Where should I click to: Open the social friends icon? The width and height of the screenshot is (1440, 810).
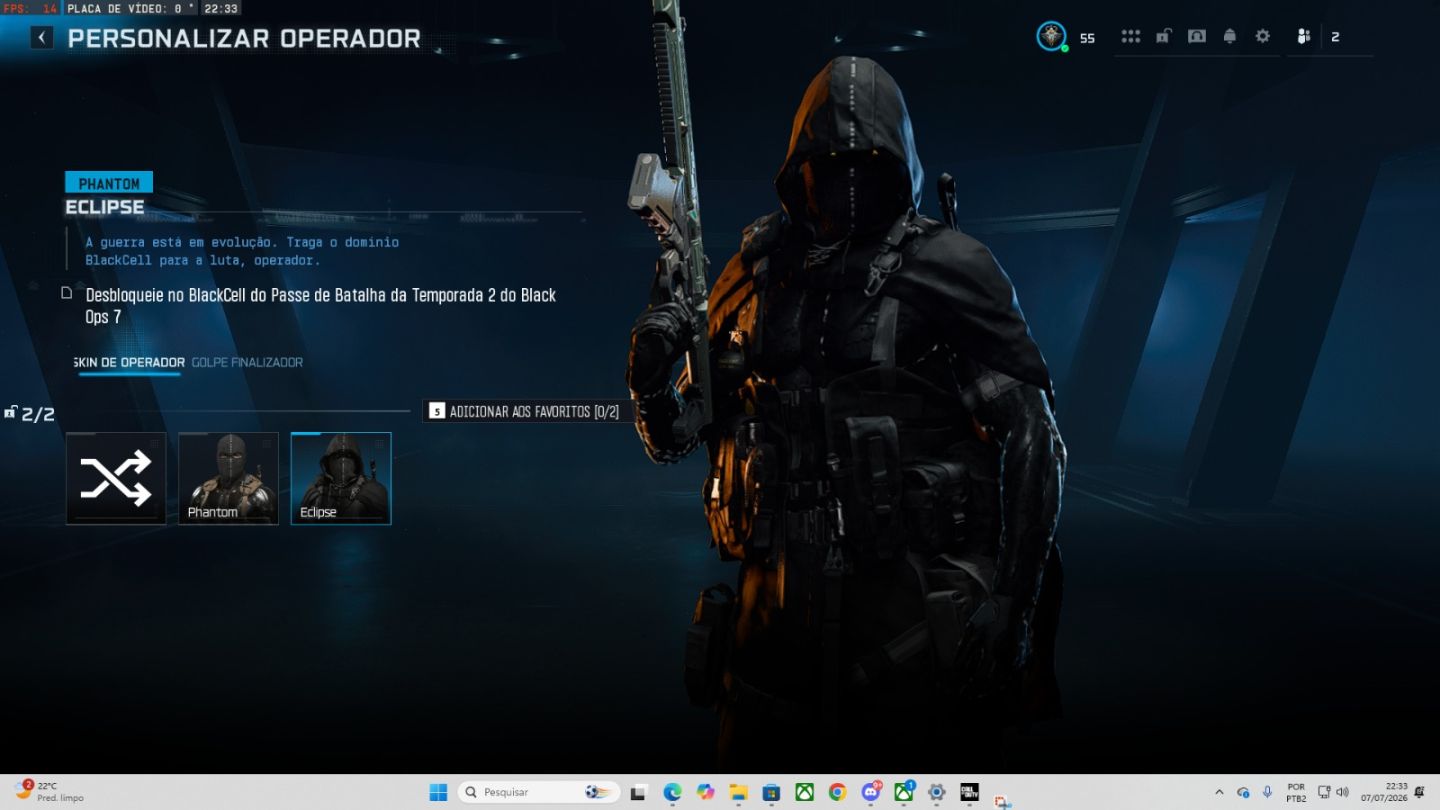pyautogui.click(x=1303, y=37)
